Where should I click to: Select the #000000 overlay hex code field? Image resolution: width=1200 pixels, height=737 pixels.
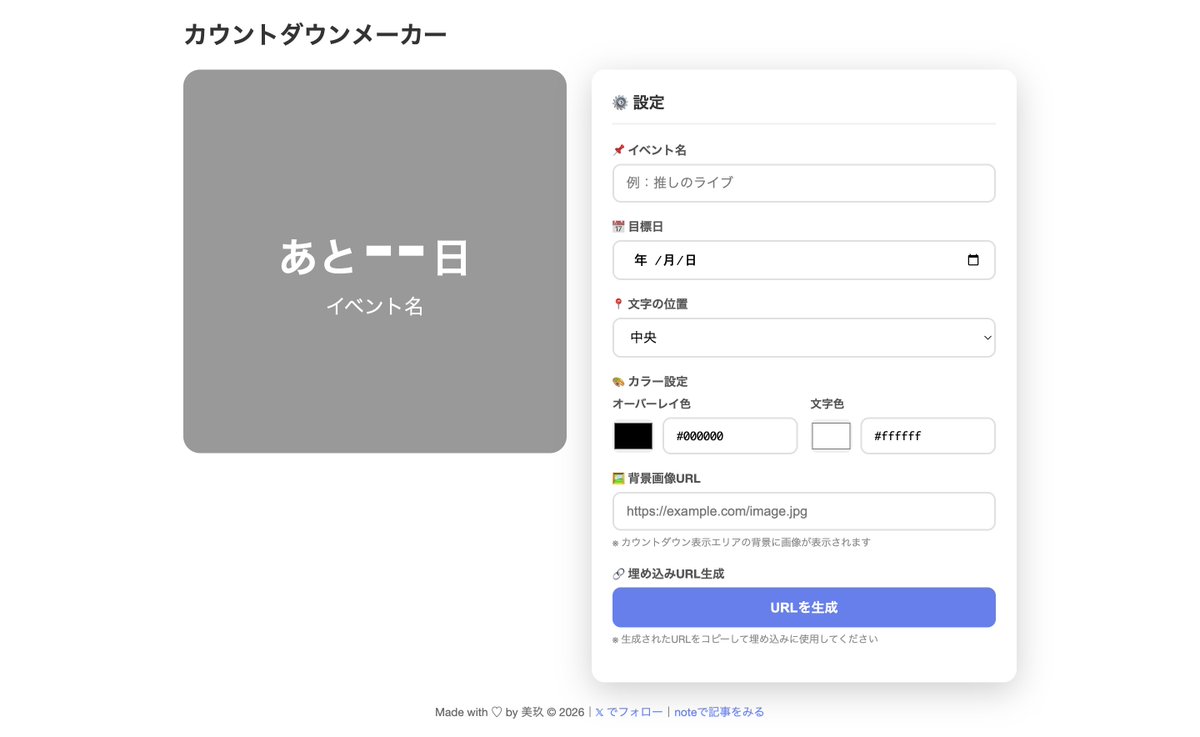tap(729, 435)
